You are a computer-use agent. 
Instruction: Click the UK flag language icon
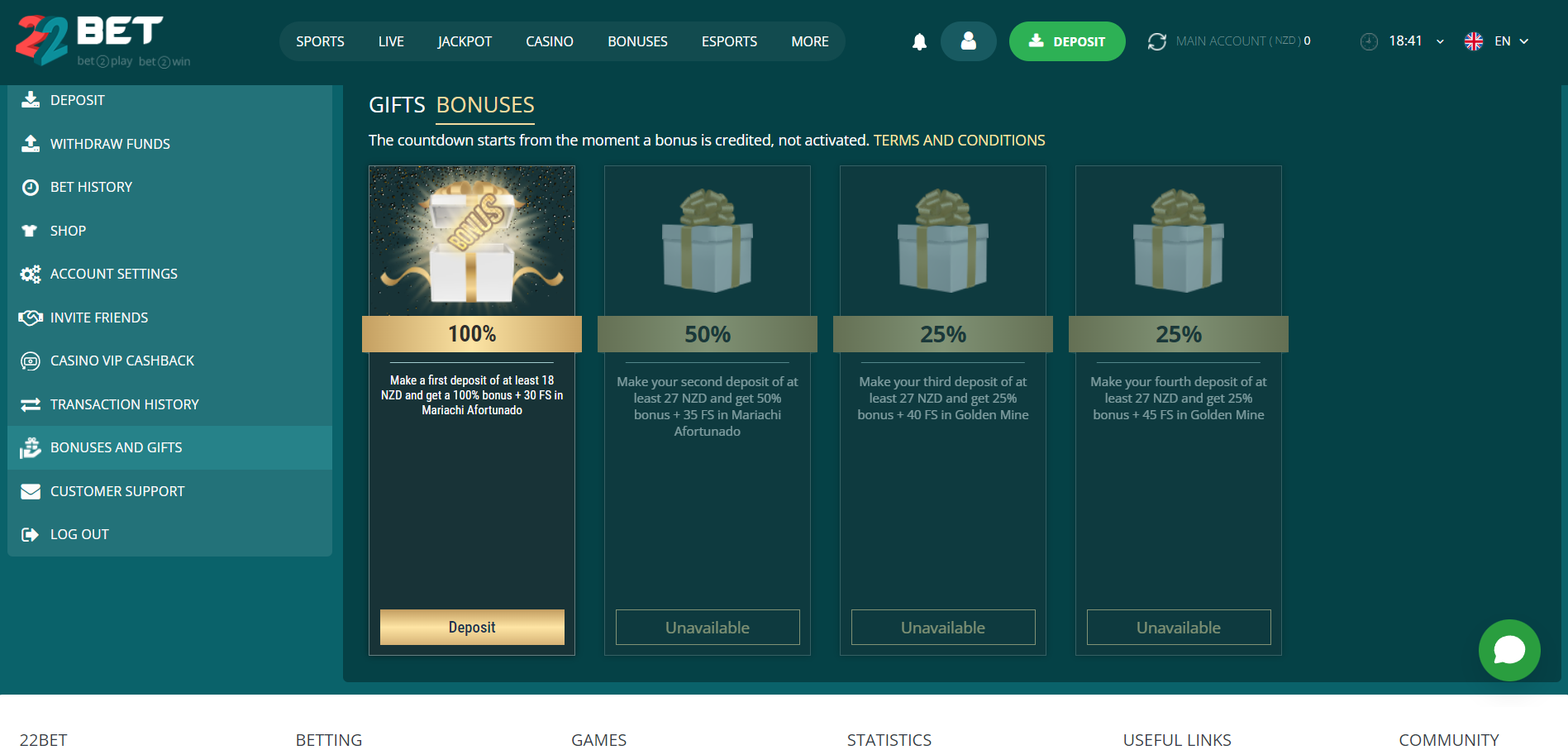point(1474,41)
